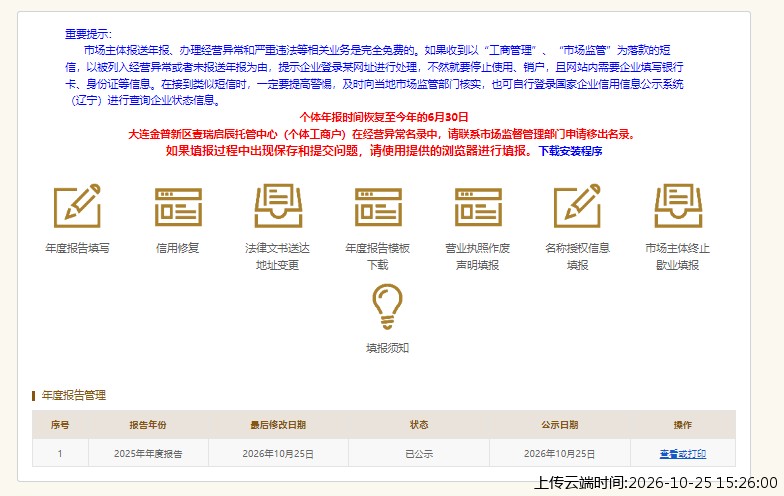Viewport: 784px width, 496px height.
Task: Click the 市场主体终止歇业填报 label text
Action: tap(678, 256)
